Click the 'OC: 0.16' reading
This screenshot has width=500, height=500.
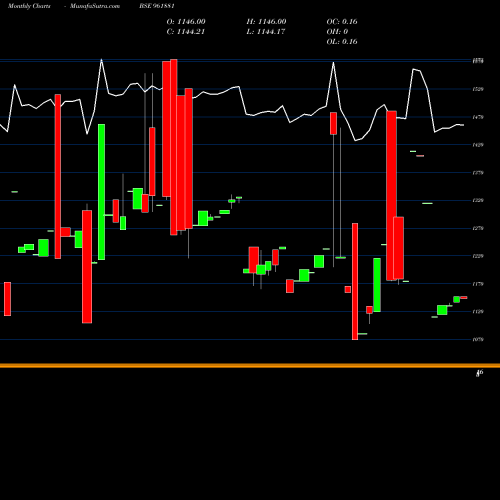(x=342, y=22)
